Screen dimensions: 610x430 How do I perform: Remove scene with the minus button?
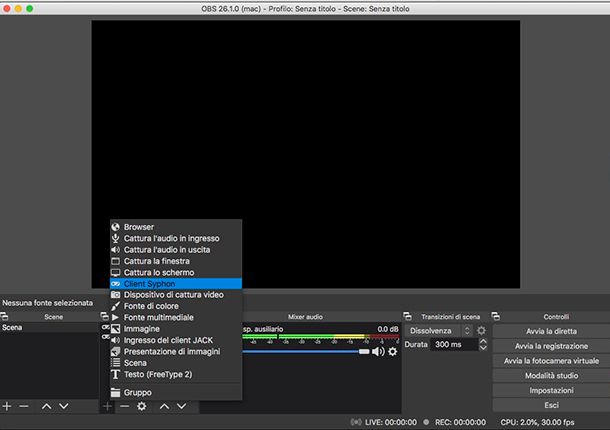[x=24, y=406]
